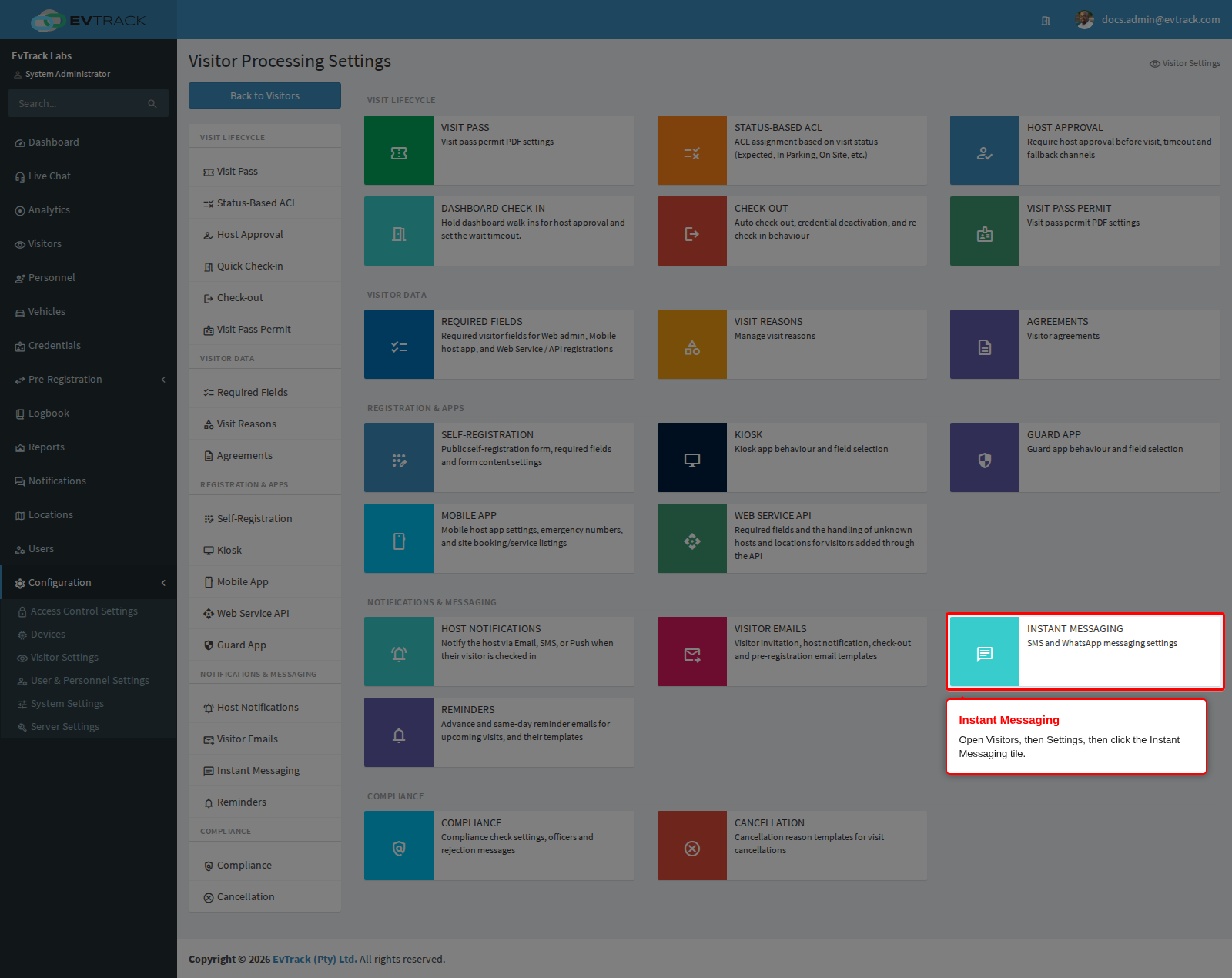This screenshot has width=1232, height=978.
Task: Select the Compliance shield icon tile
Action: click(x=399, y=846)
